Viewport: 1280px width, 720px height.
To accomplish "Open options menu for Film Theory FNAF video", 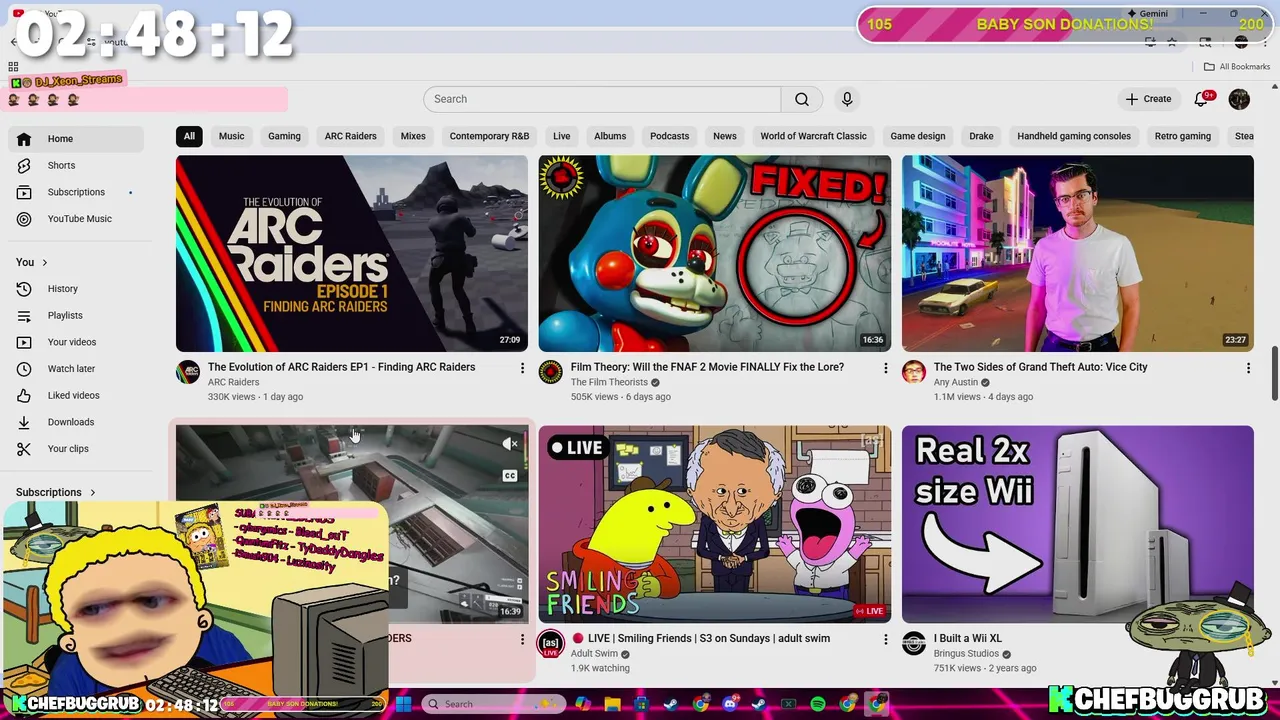I will [x=885, y=369].
